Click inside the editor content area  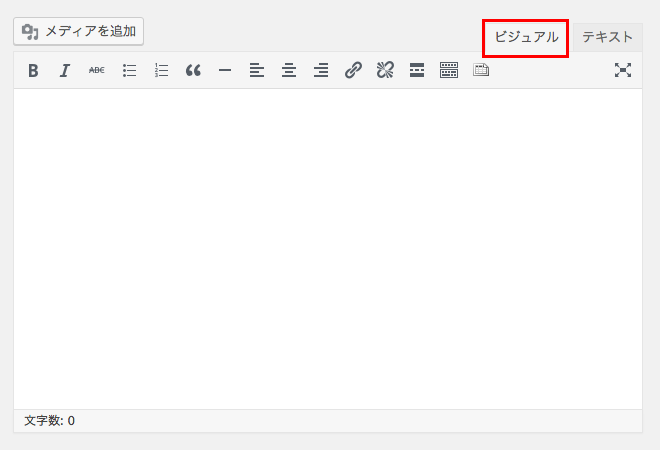tap(328, 248)
